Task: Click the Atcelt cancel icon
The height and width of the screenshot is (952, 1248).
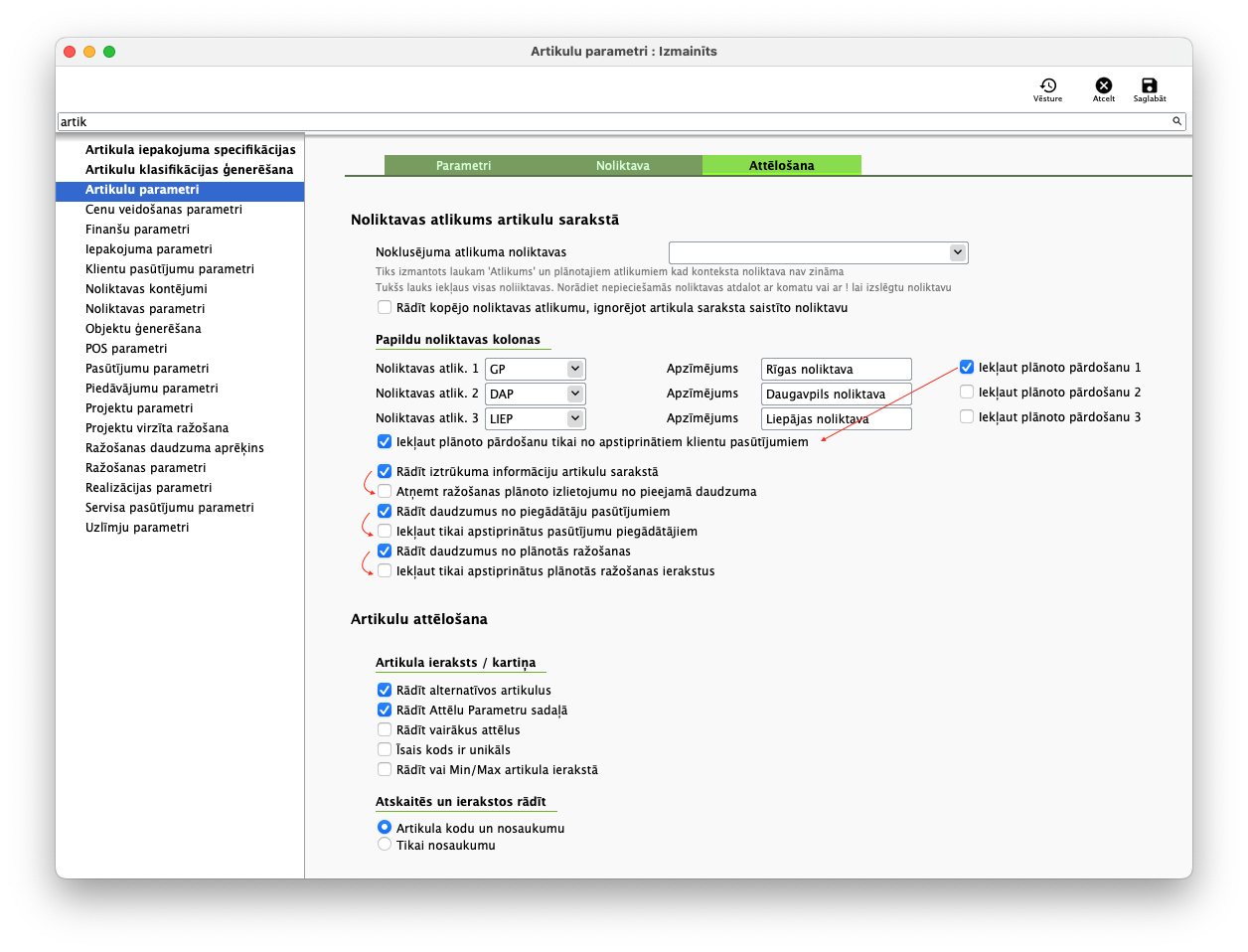Action: [1103, 88]
